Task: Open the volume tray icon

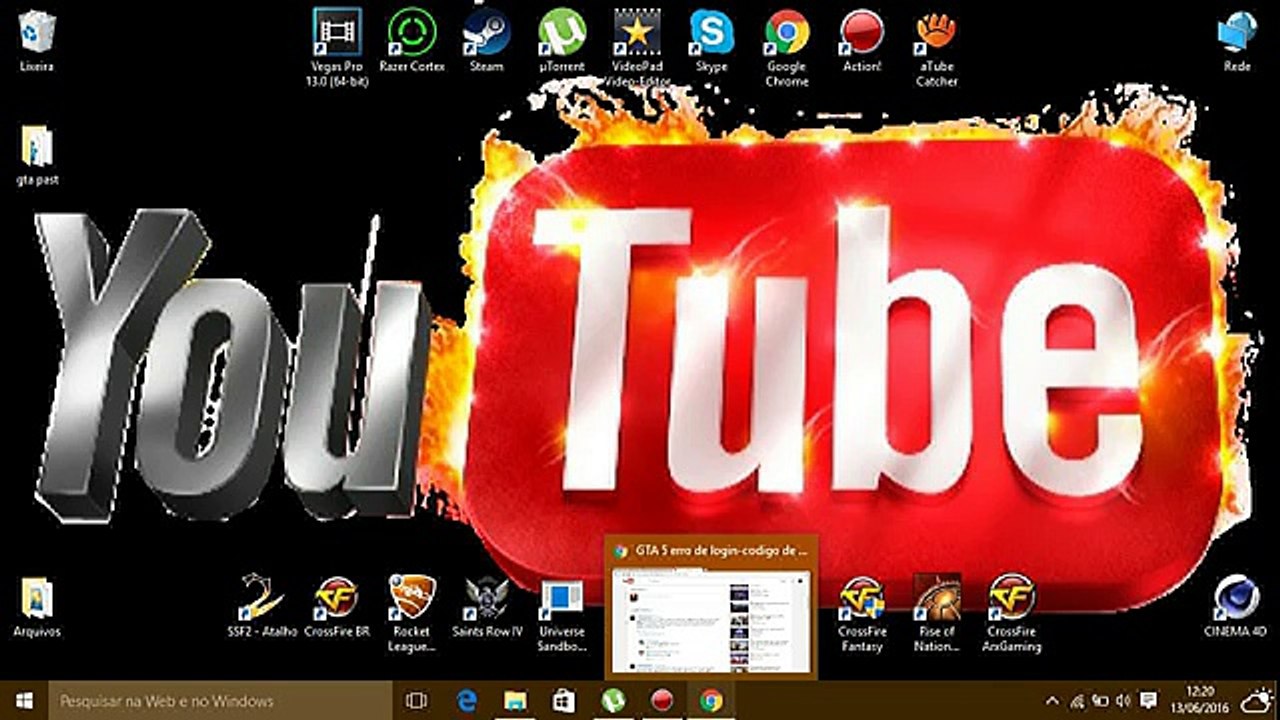Action: point(1122,700)
